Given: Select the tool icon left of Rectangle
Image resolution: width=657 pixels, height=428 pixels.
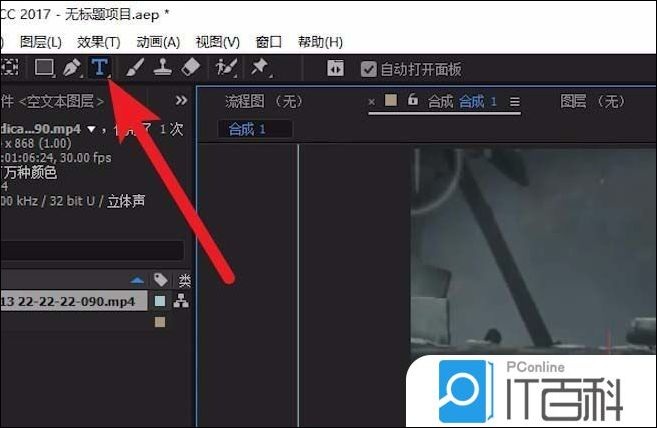Looking at the screenshot, I should tap(10, 67).
